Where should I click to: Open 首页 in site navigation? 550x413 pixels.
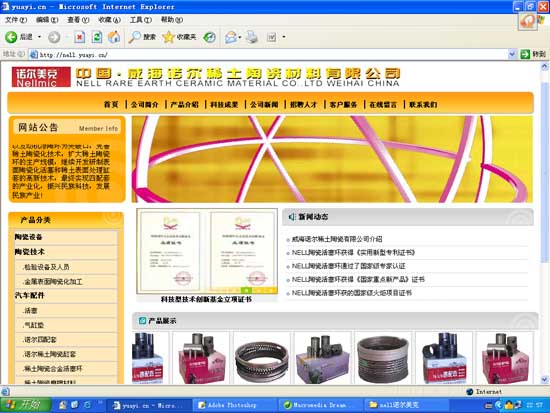(x=111, y=105)
